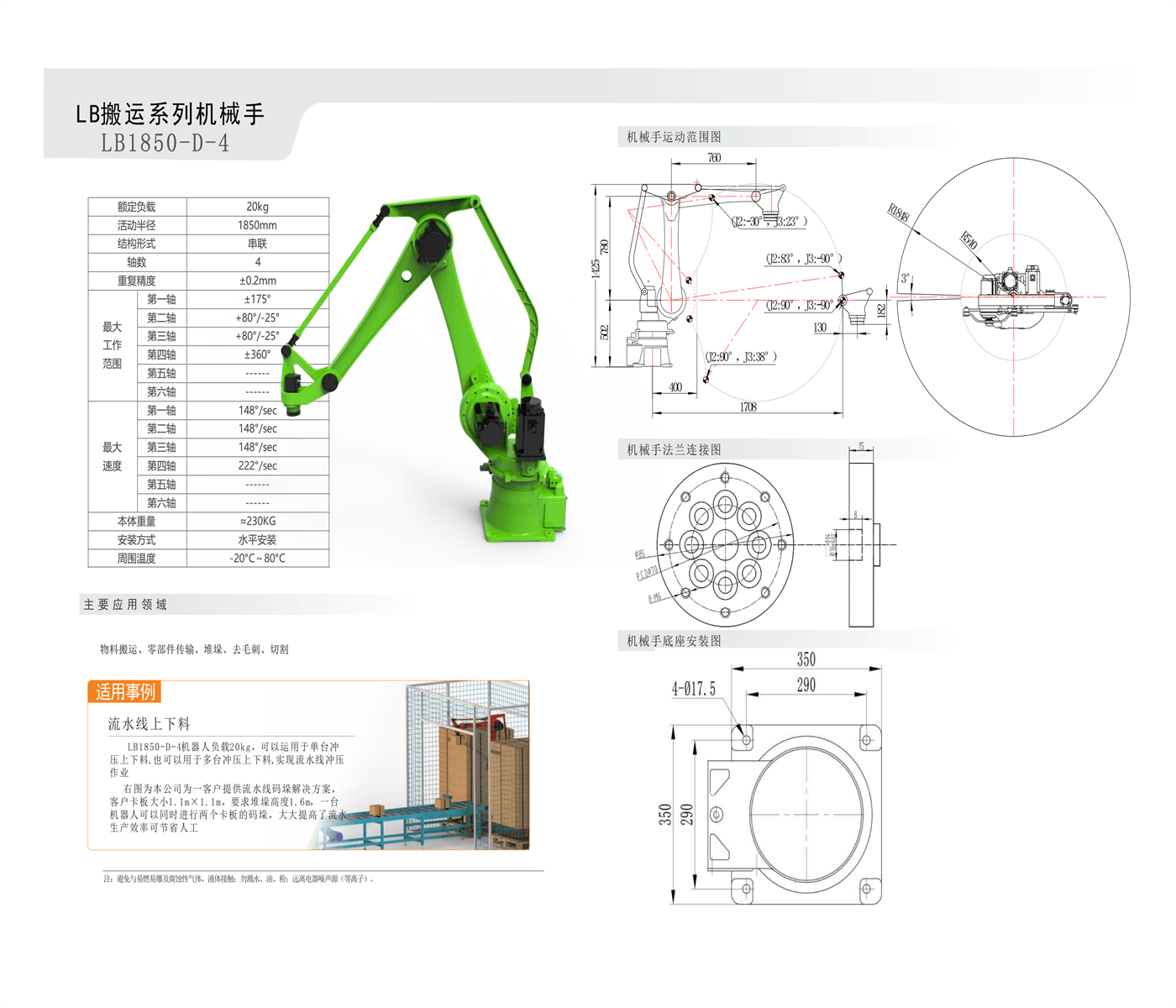The width and height of the screenshot is (1176, 1008).
Task: Select the first-axis range value "±175°"
Action: 258,299
